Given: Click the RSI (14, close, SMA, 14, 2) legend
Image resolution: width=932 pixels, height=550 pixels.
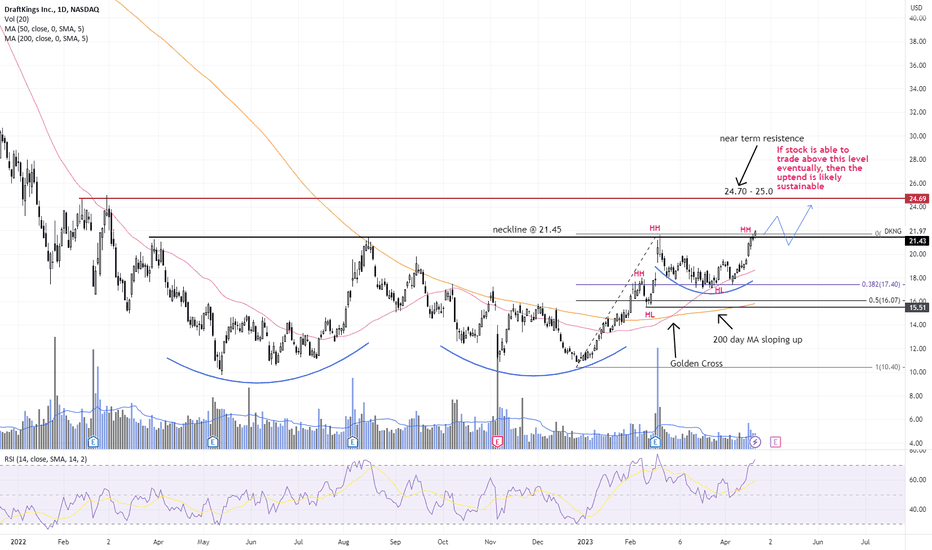Looking at the screenshot, I should point(46,459).
